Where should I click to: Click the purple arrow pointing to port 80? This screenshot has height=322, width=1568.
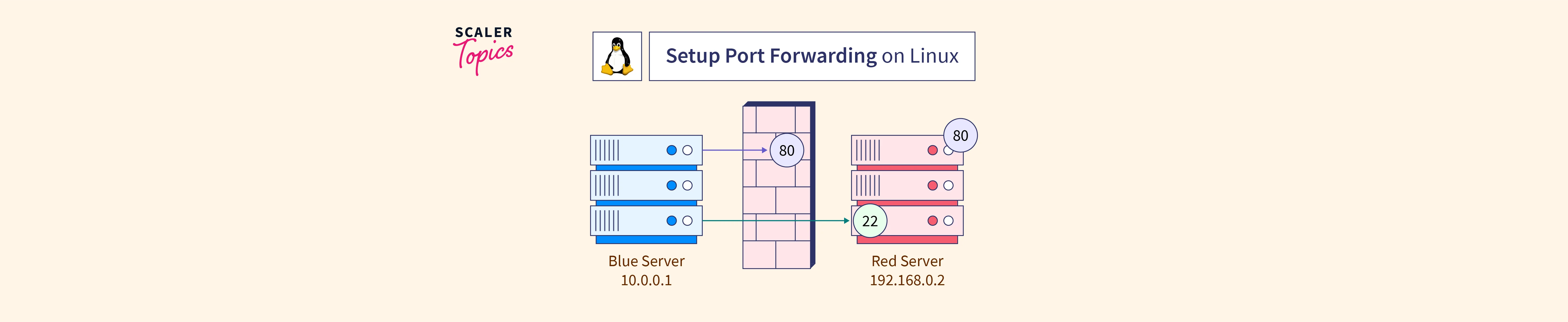pyautogui.click(x=734, y=150)
